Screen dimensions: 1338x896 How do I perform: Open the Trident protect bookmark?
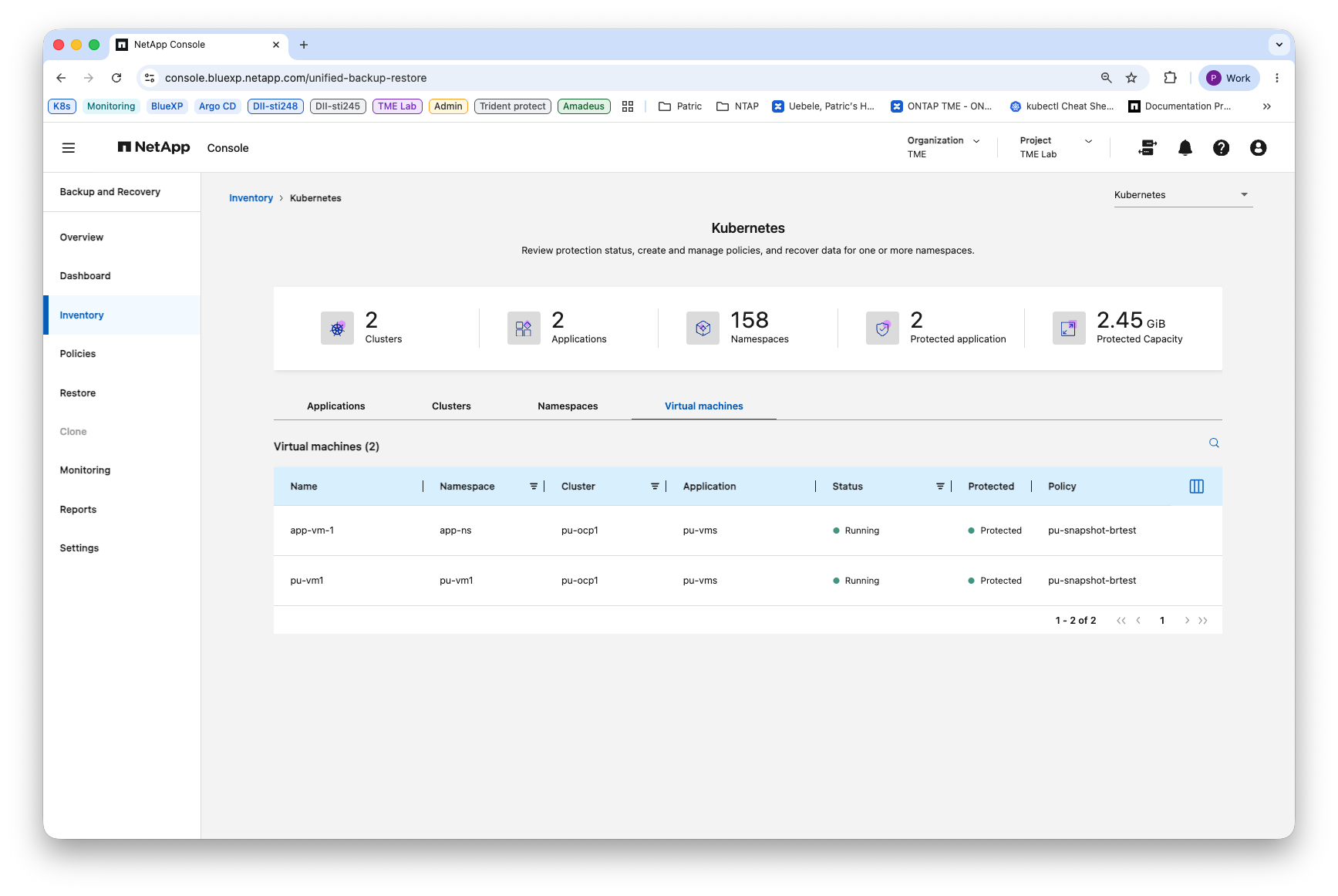(x=513, y=106)
